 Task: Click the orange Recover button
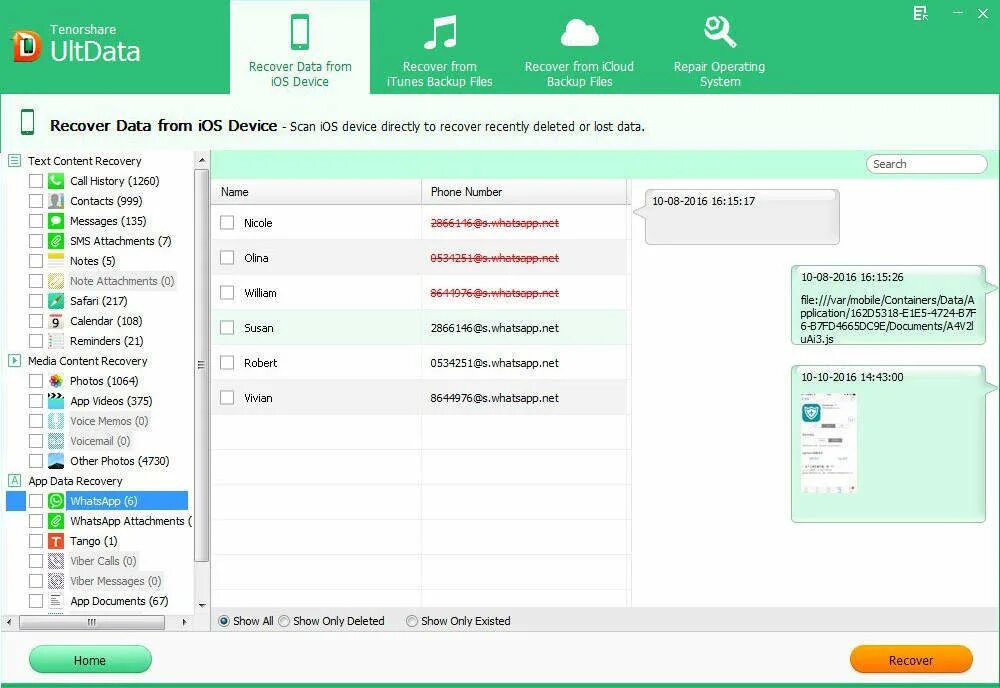[911, 660]
